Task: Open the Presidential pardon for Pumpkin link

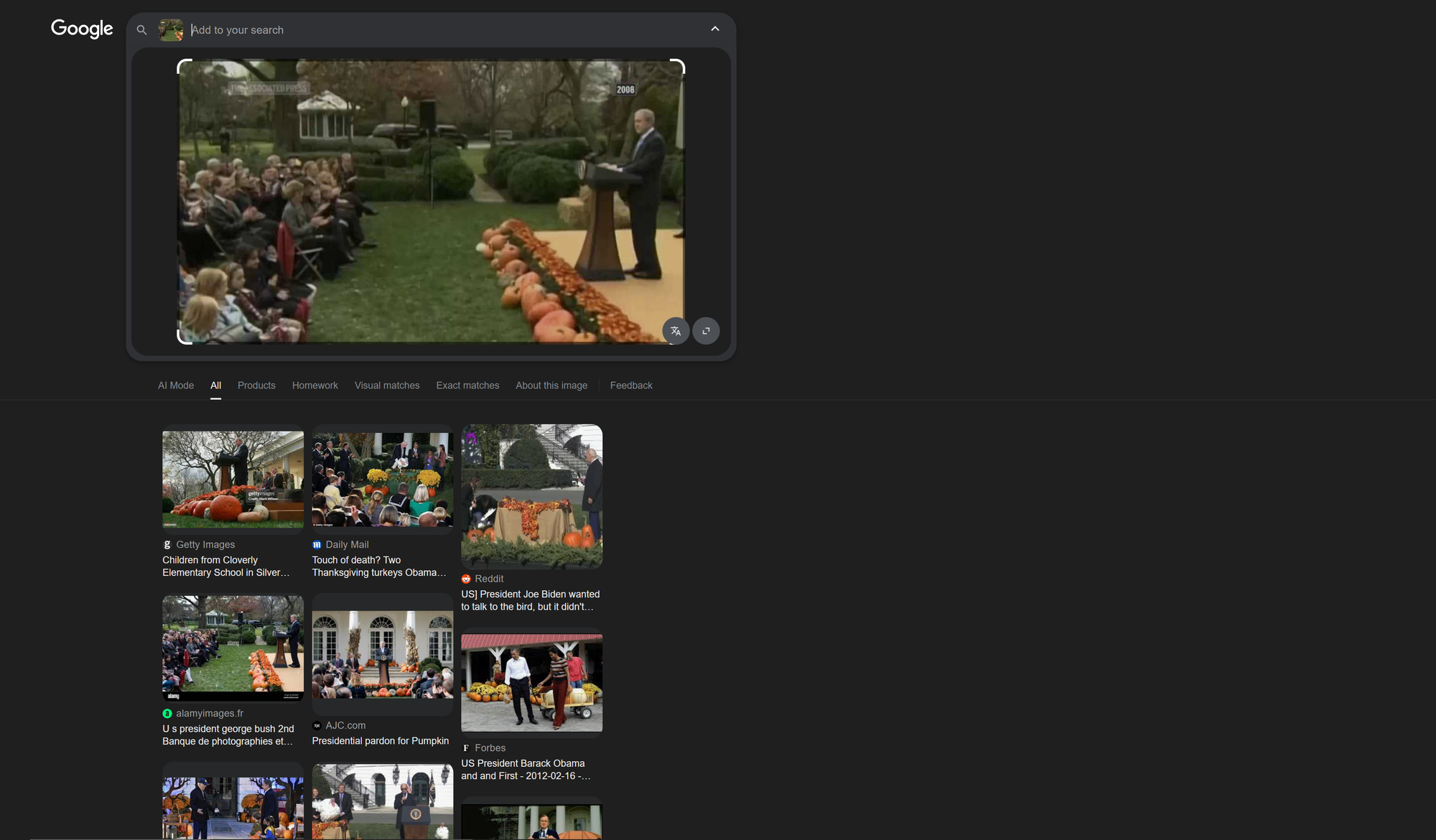Action: click(x=380, y=740)
